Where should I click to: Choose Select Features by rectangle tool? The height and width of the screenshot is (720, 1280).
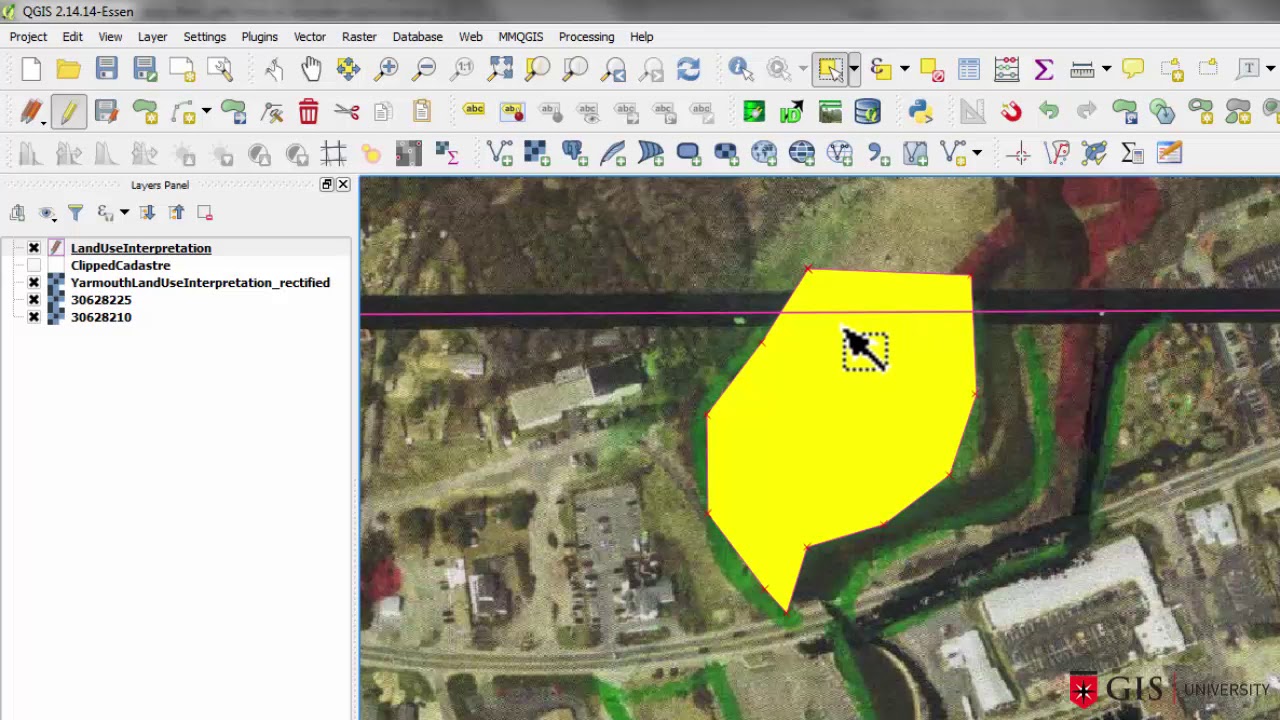pos(830,69)
